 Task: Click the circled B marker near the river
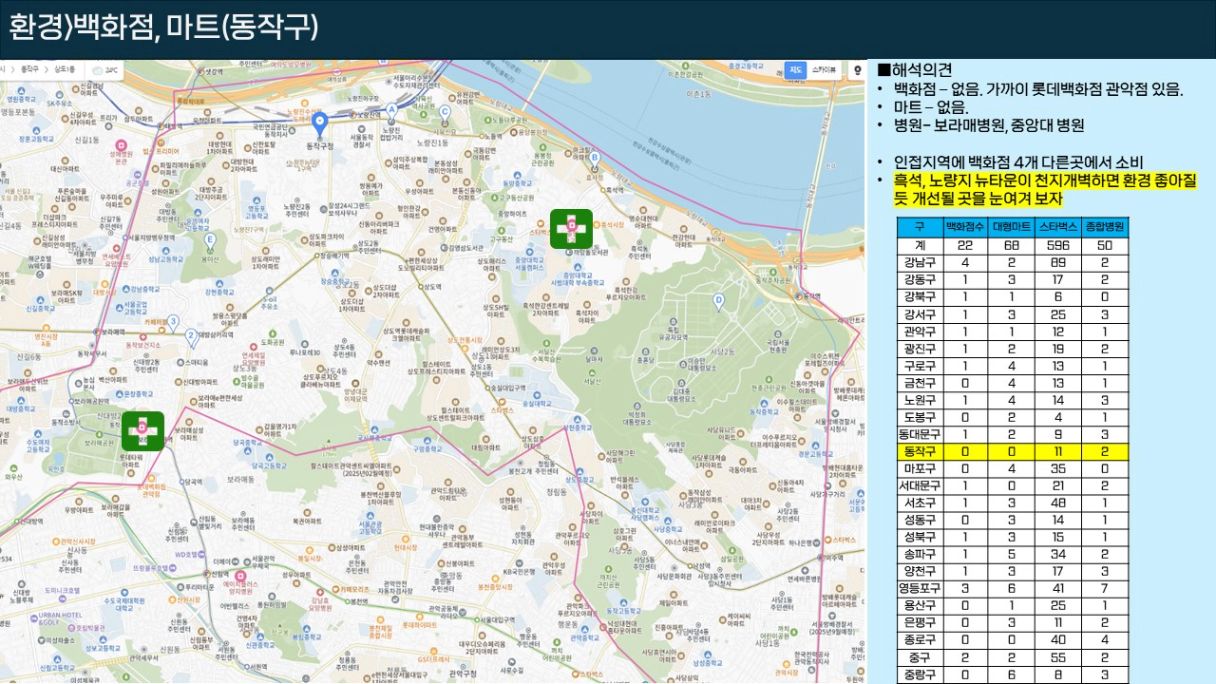pyautogui.click(x=593, y=157)
